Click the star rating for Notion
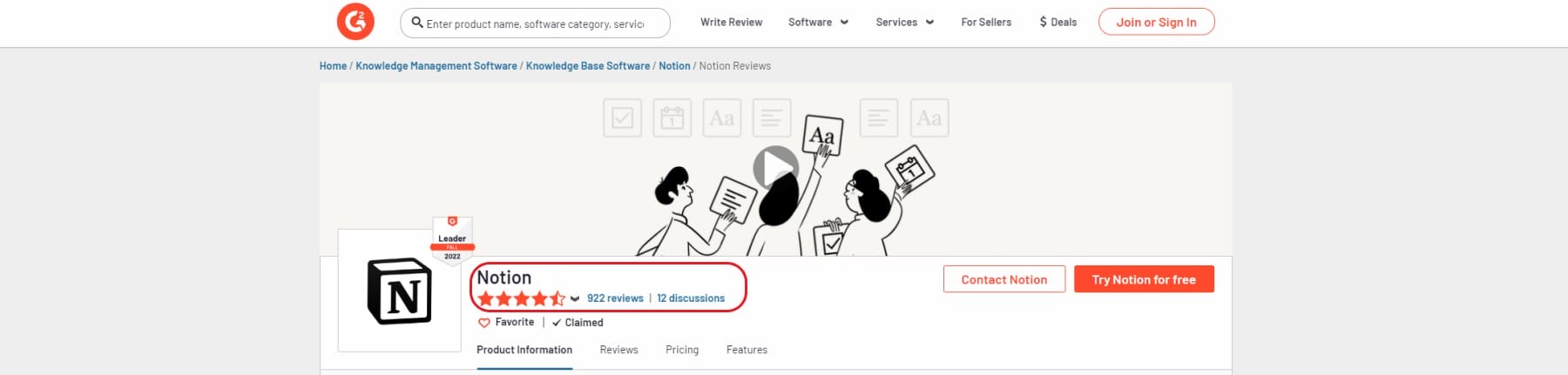Viewport: 1568px width, 375px height. point(521,298)
